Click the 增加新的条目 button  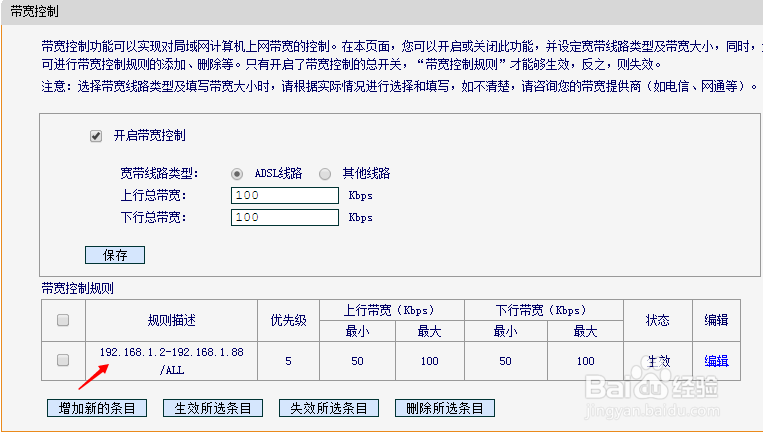click(x=97, y=408)
